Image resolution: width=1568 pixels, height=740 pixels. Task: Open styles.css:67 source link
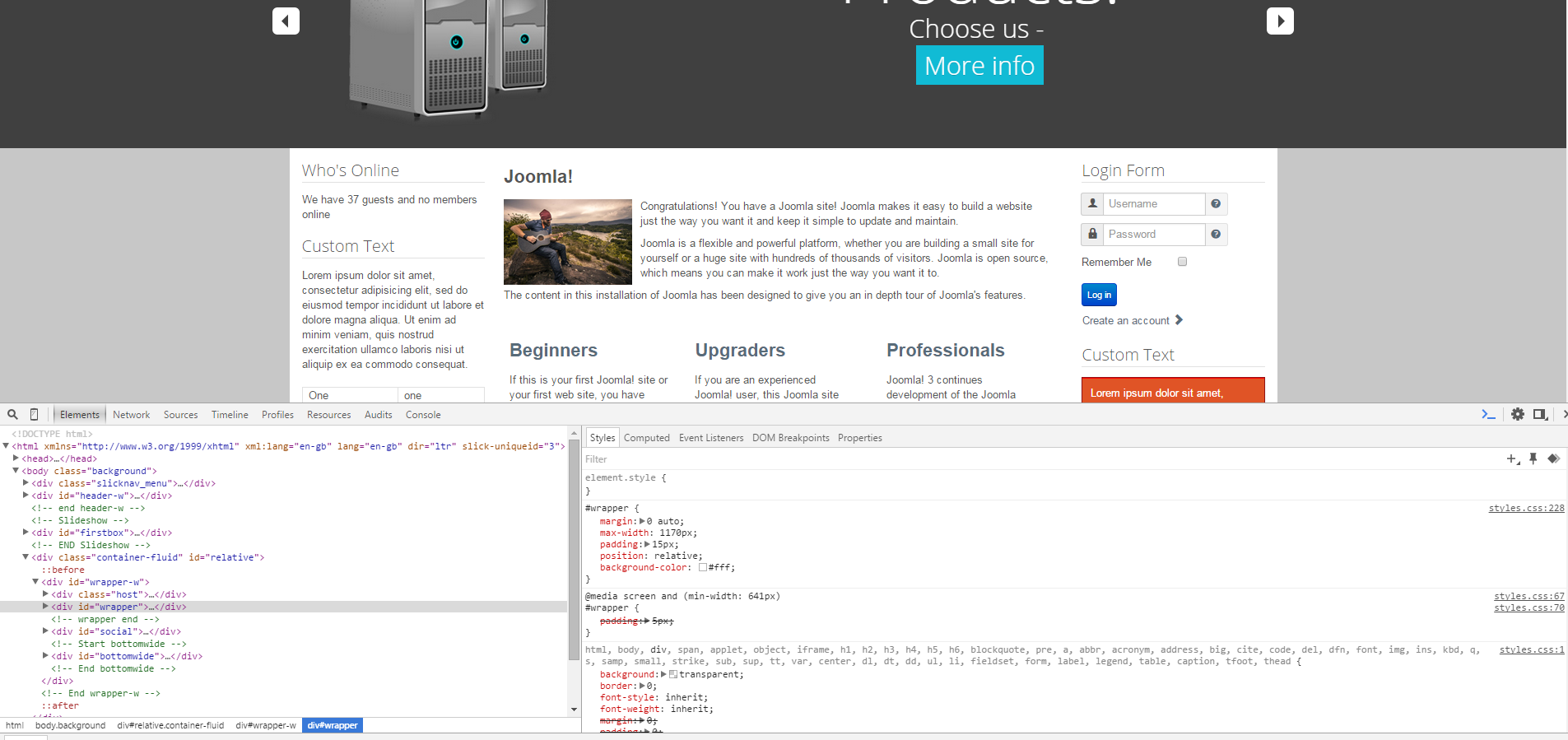coord(1528,596)
